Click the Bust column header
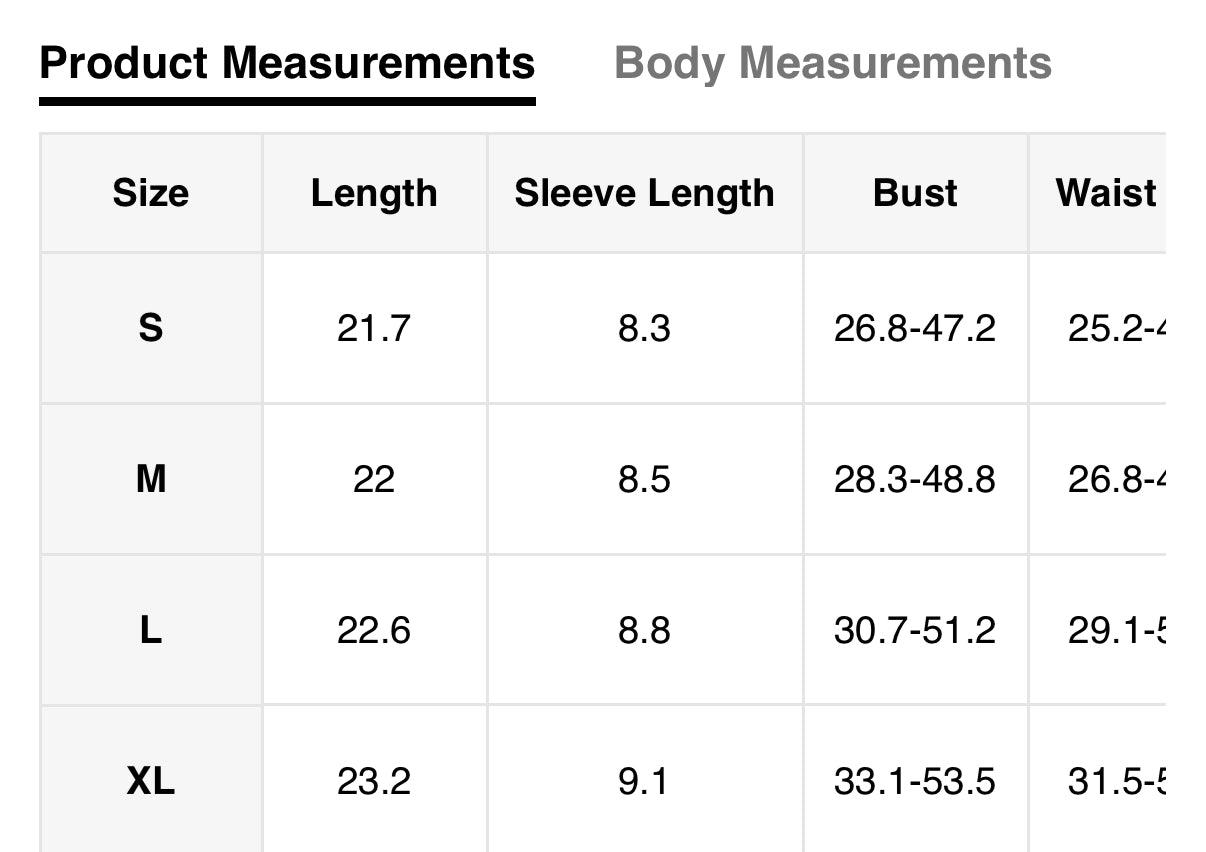The width and height of the screenshot is (1206, 852). (915, 193)
